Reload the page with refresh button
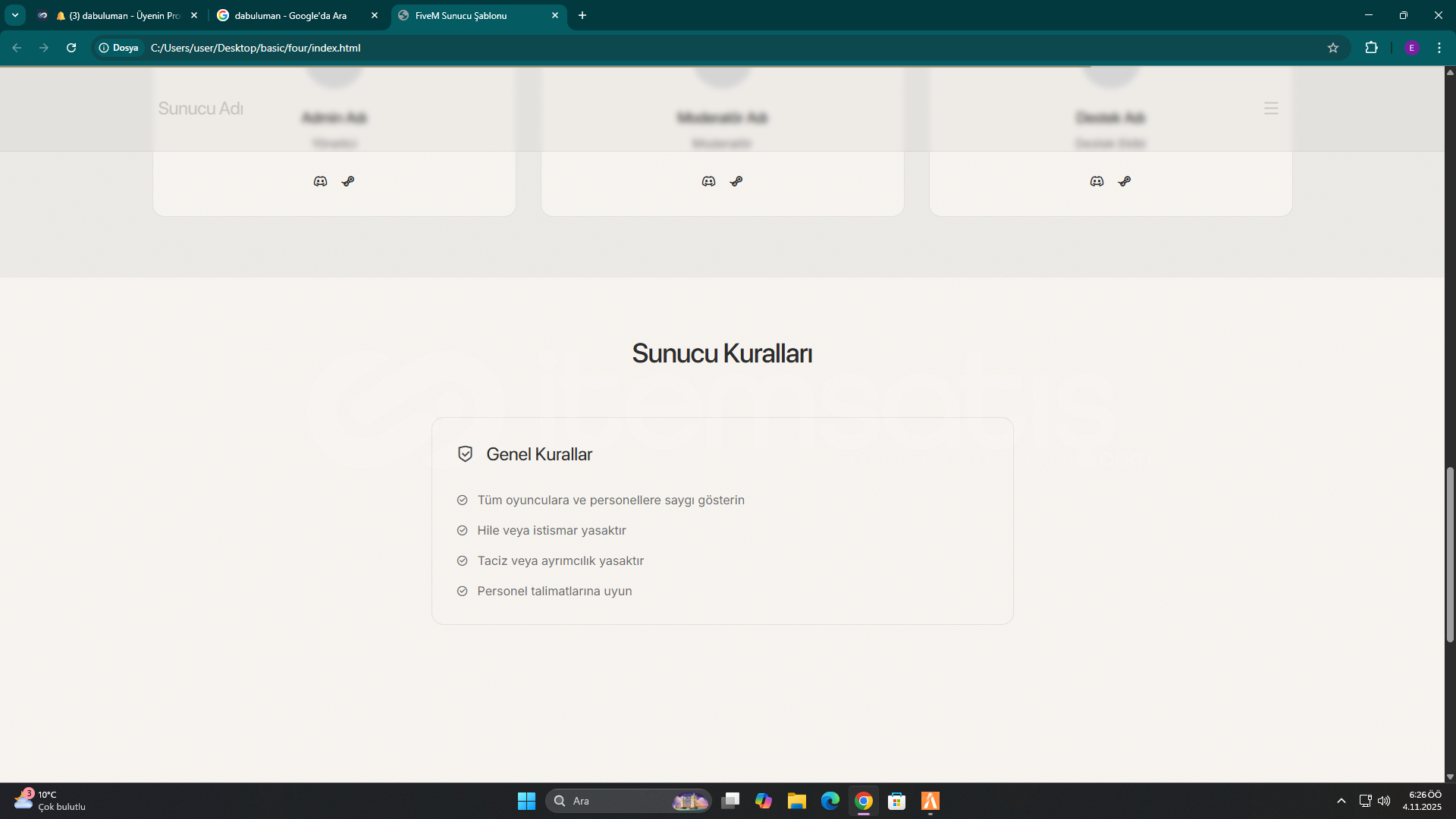 point(71,48)
